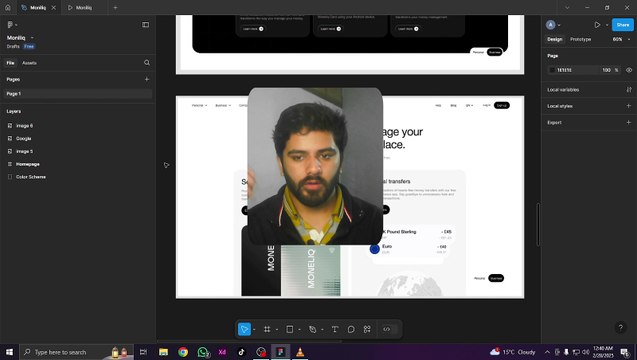Click the taskbar search box
This screenshot has width=637, height=360.
[76, 352]
